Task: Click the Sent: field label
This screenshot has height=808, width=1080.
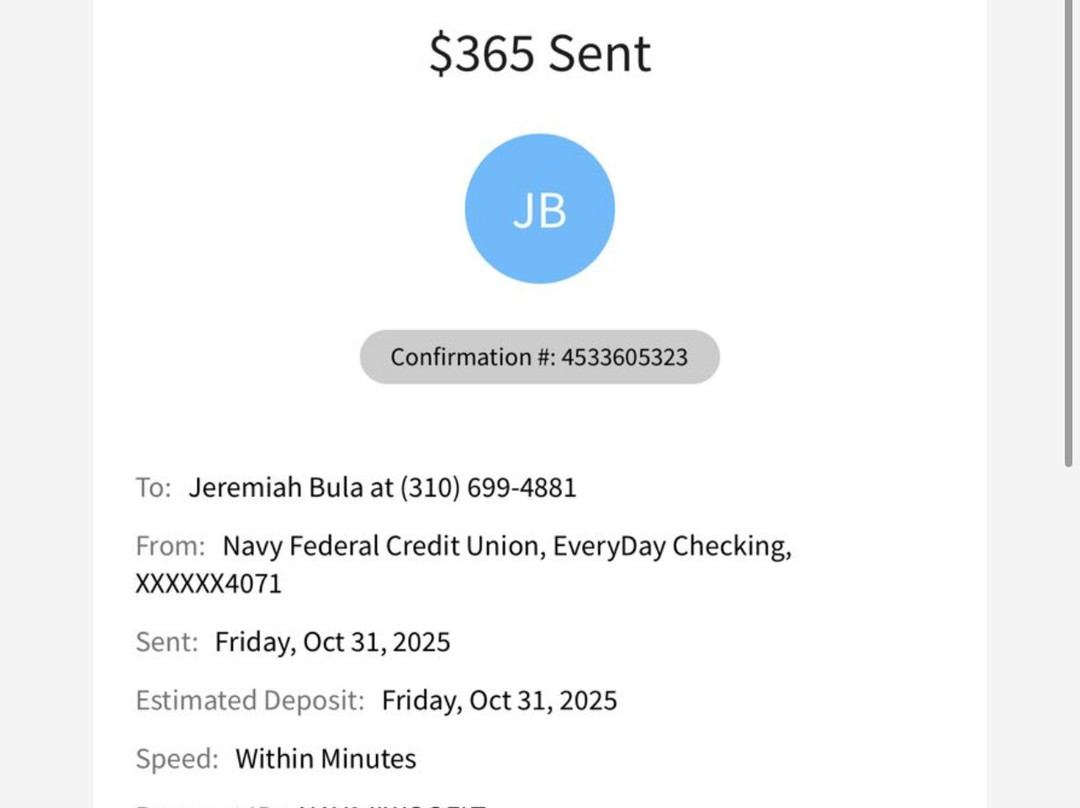Action: tap(167, 642)
